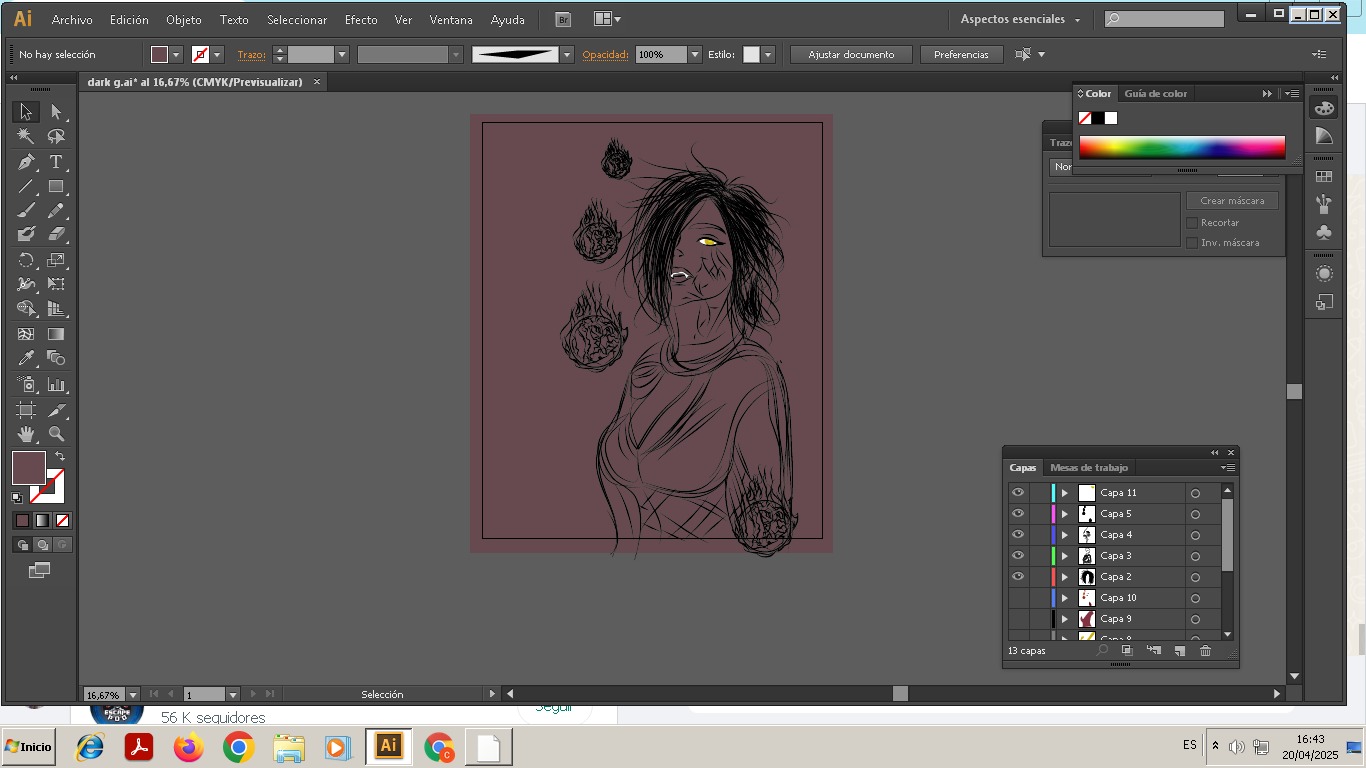Toggle the Inv. máscara checkbox
The height and width of the screenshot is (768, 1366).
1192,243
